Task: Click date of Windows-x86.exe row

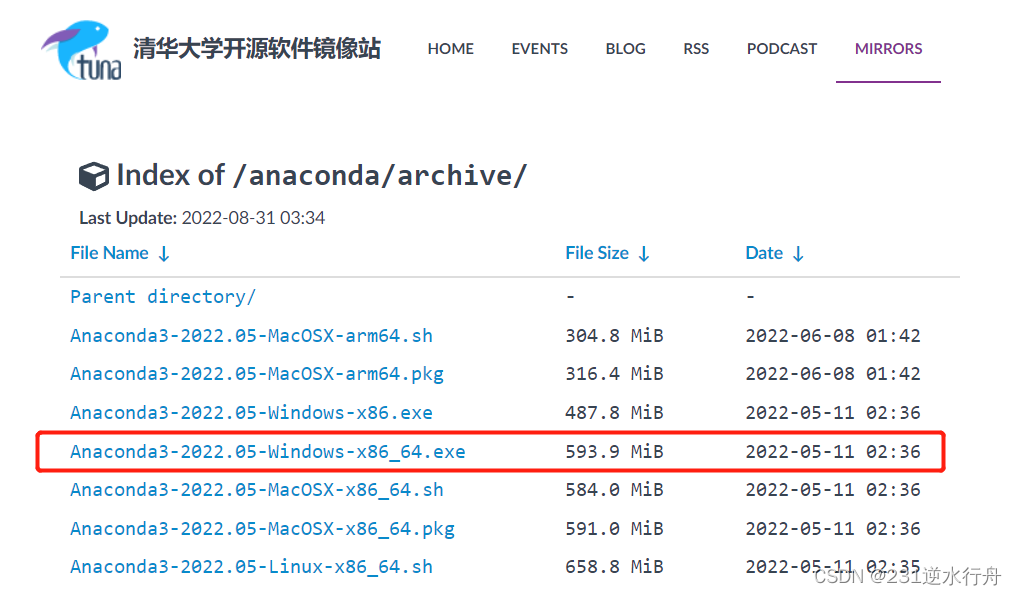Action: point(833,413)
